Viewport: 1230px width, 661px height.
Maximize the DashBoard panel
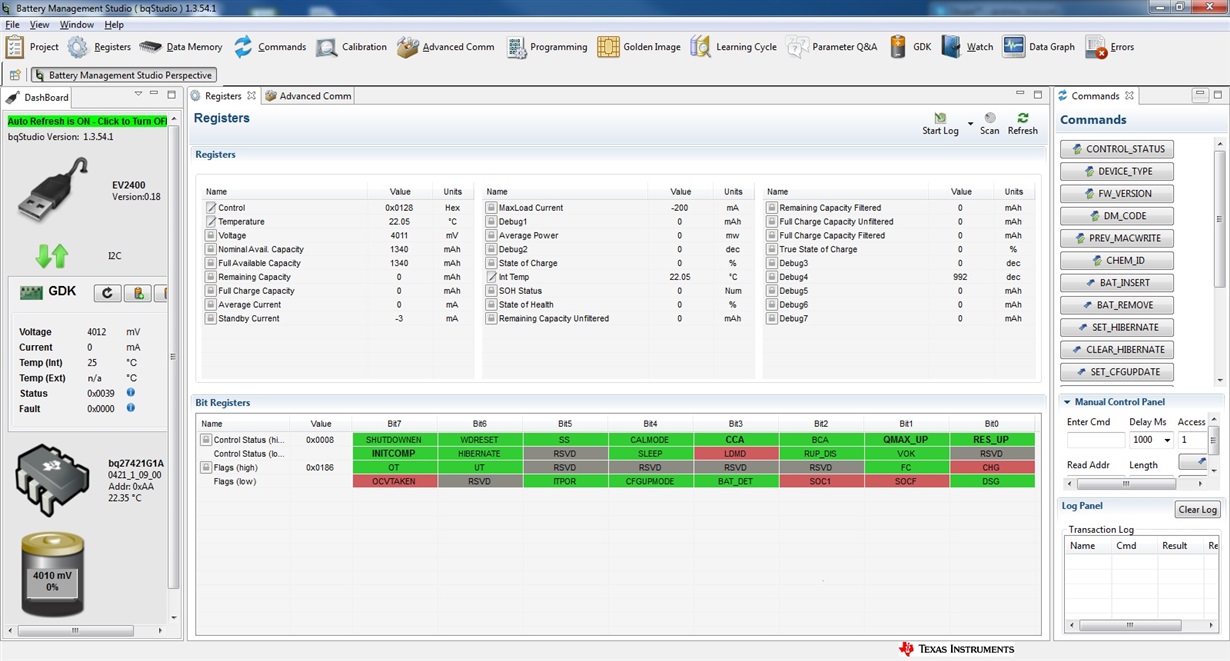pos(170,94)
